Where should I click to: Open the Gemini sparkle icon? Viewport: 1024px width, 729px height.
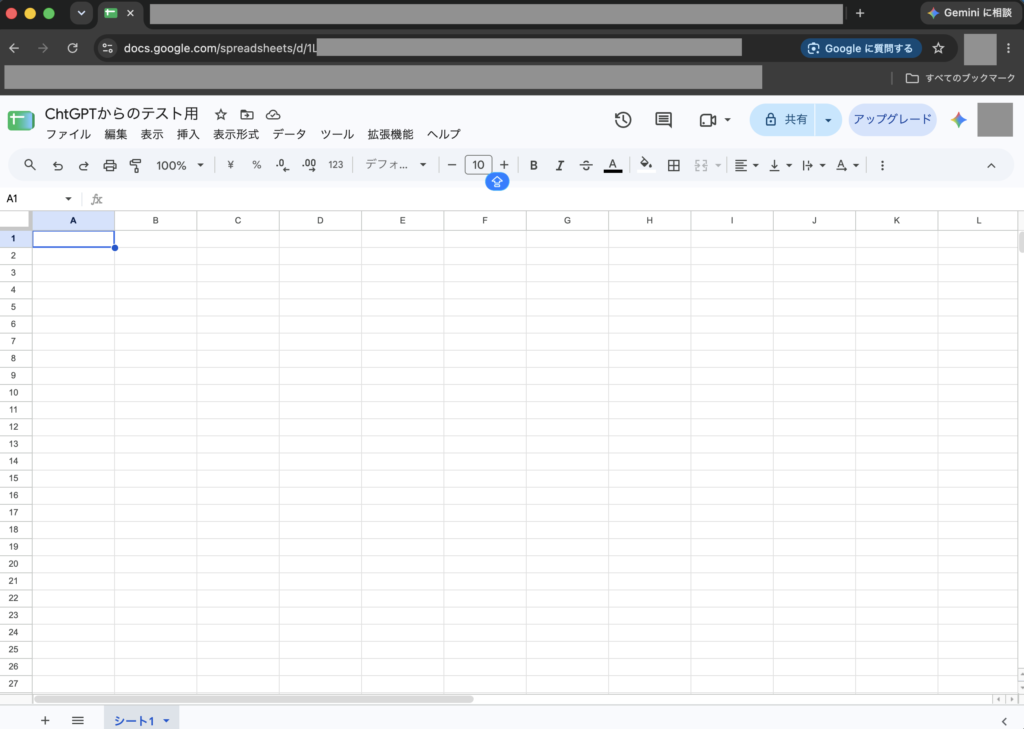pos(959,120)
